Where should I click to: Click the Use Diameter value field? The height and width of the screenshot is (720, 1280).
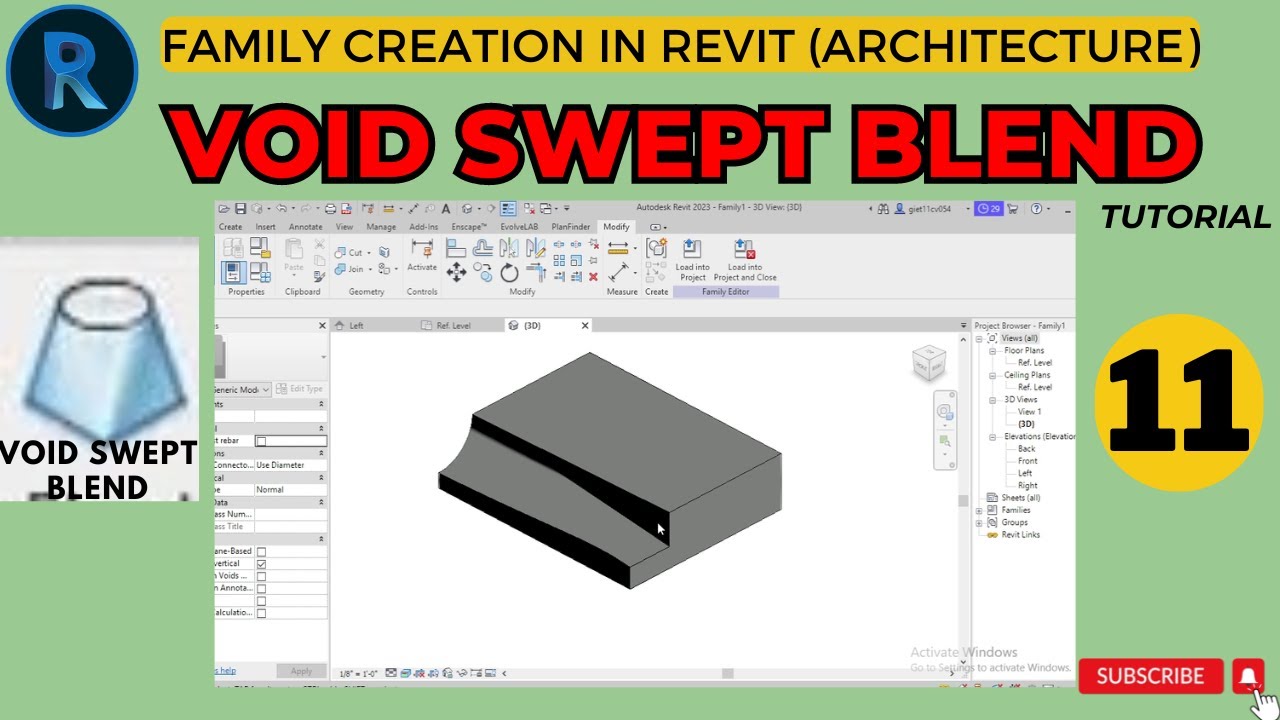290,465
